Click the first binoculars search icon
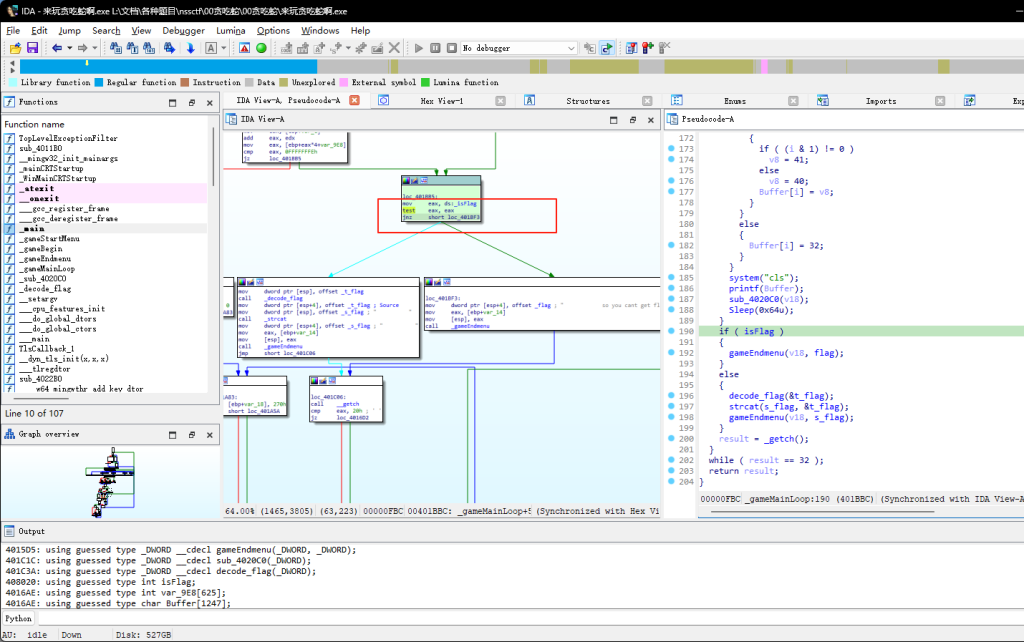The image size is (1024, 642). pyautogui.click(x=116, y=48)
